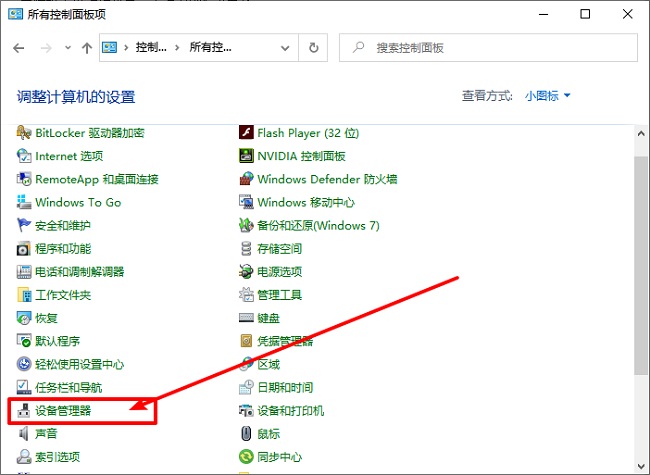Click the Windows To Go text link
The image size is (650, 475).
pyautogui.click(x=78, y=202)
